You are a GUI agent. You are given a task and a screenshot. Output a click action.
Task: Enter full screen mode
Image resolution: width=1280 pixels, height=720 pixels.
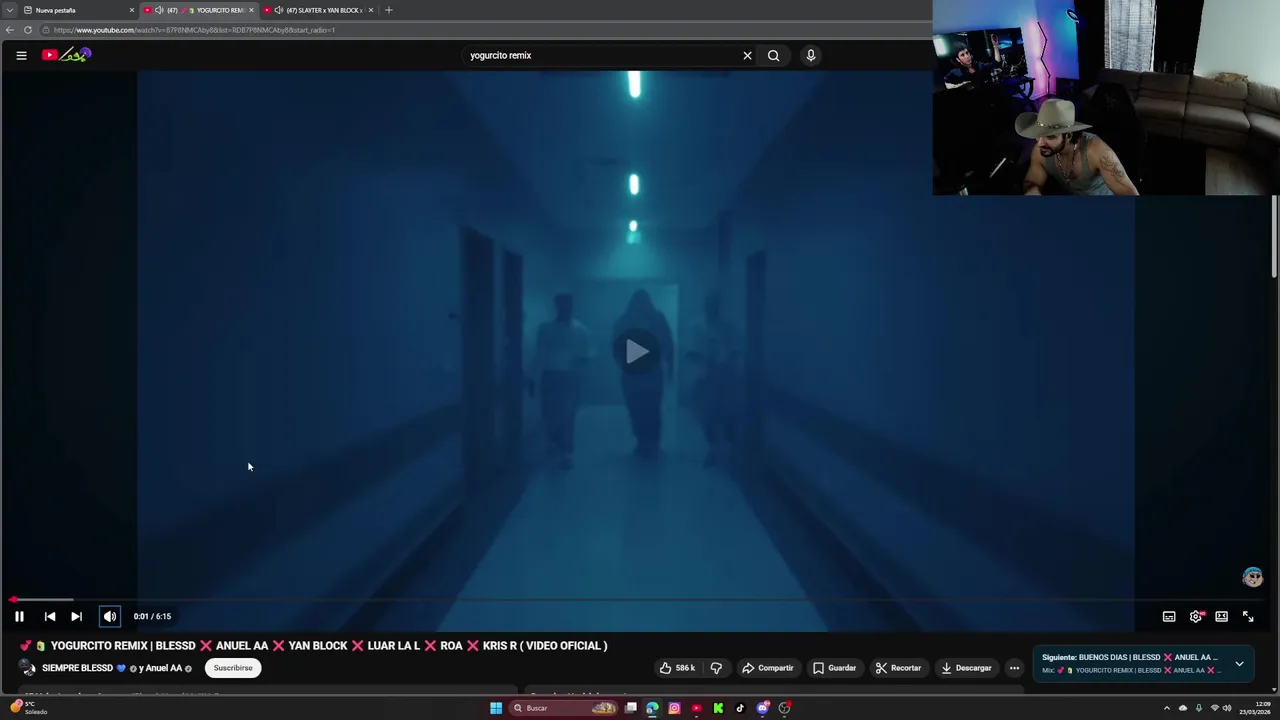[1248, 617]
